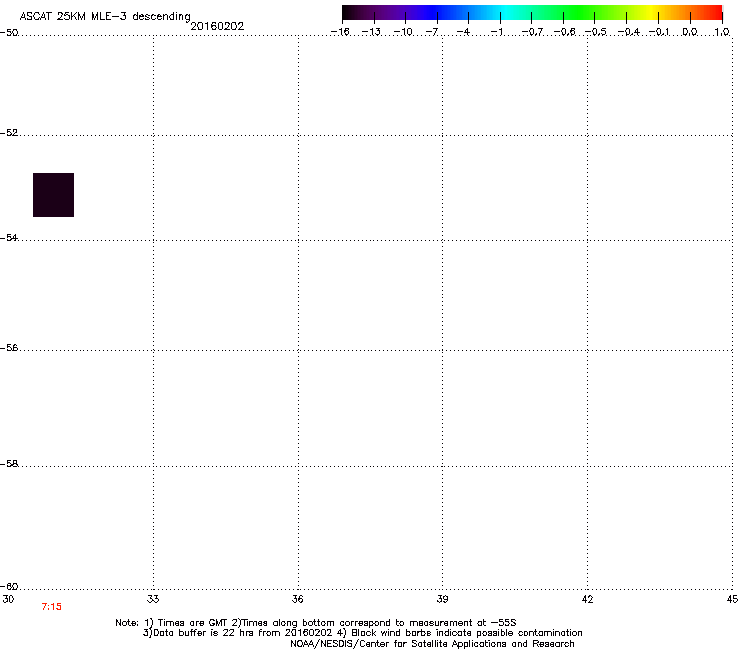Click the 45 longitude axis label
Screen dimensions: 740x650
pyautogui.click(x=732, y=599)
